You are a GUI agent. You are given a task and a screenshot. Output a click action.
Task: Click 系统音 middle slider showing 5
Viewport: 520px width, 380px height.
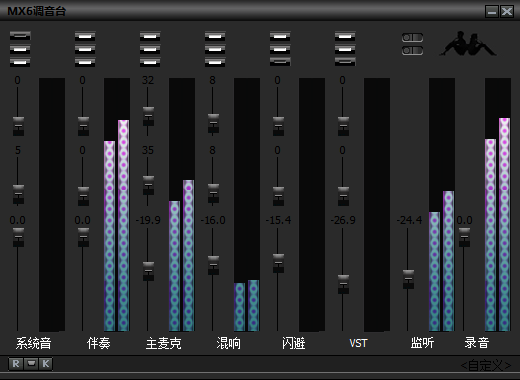click(x=18, y=194)
